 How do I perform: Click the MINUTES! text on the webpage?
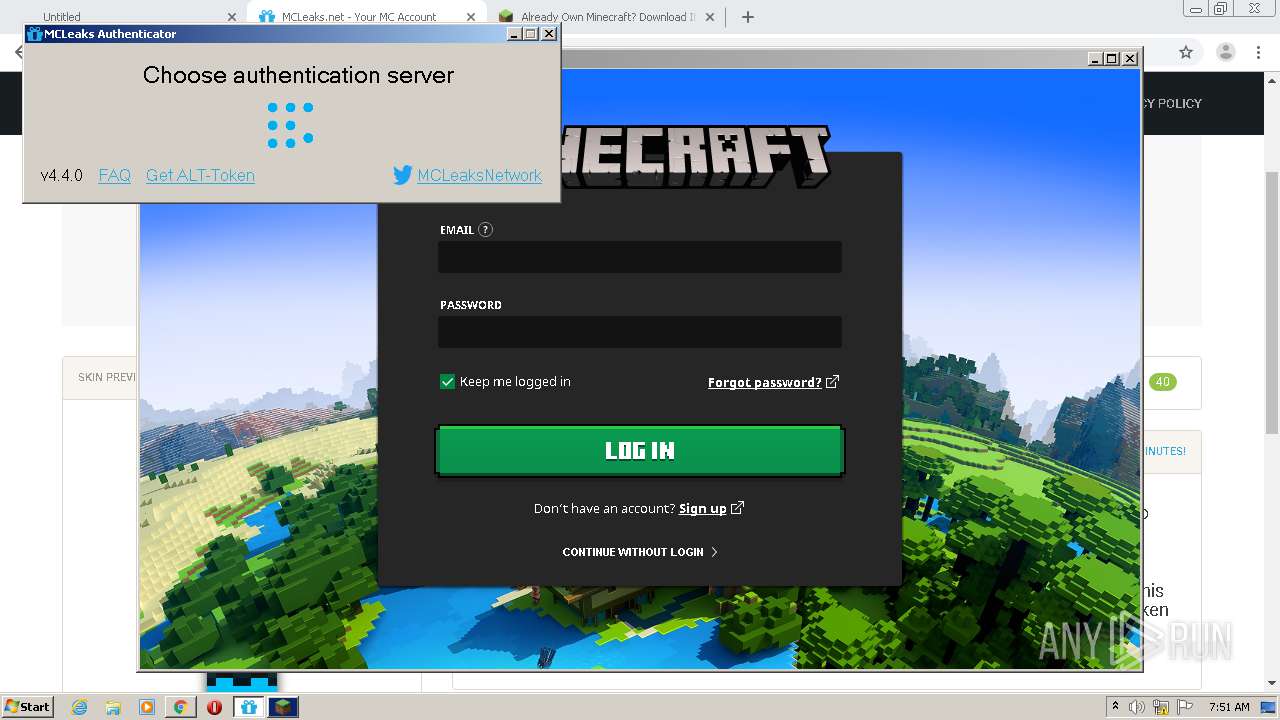pyautogui.click(x=1164, y=451)
